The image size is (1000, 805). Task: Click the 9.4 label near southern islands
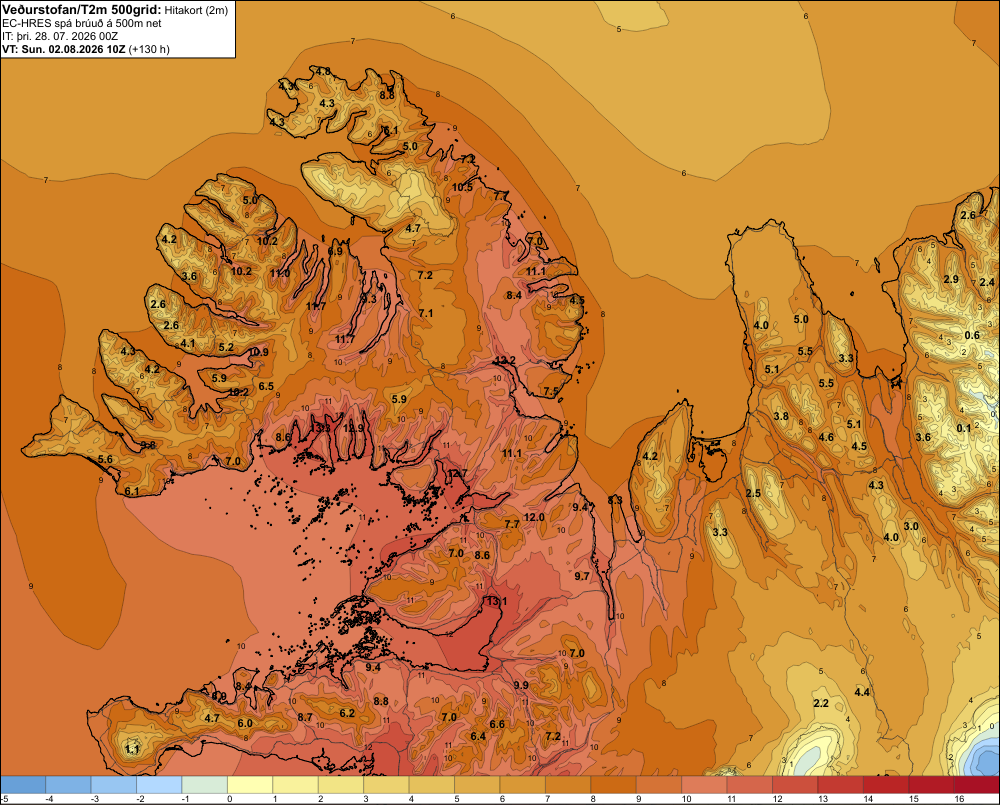point(373,668)
